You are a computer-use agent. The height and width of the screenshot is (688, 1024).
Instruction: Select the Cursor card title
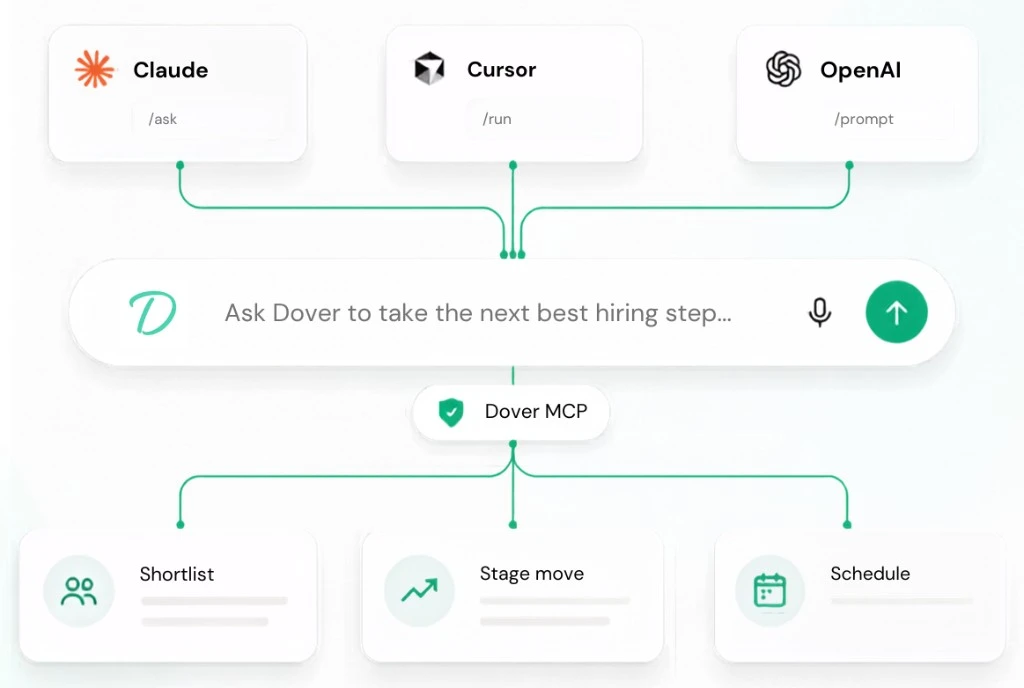pyautogui.click(x=502, y=69)
